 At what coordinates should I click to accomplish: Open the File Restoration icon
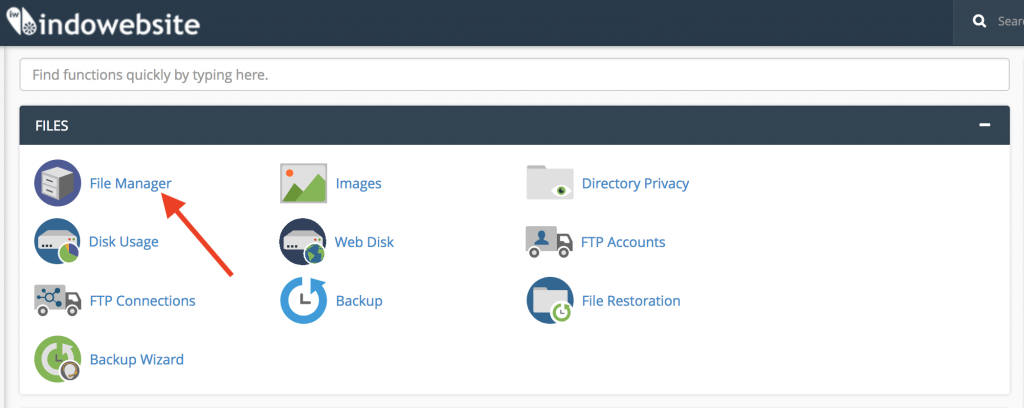(x=550, y=300)
